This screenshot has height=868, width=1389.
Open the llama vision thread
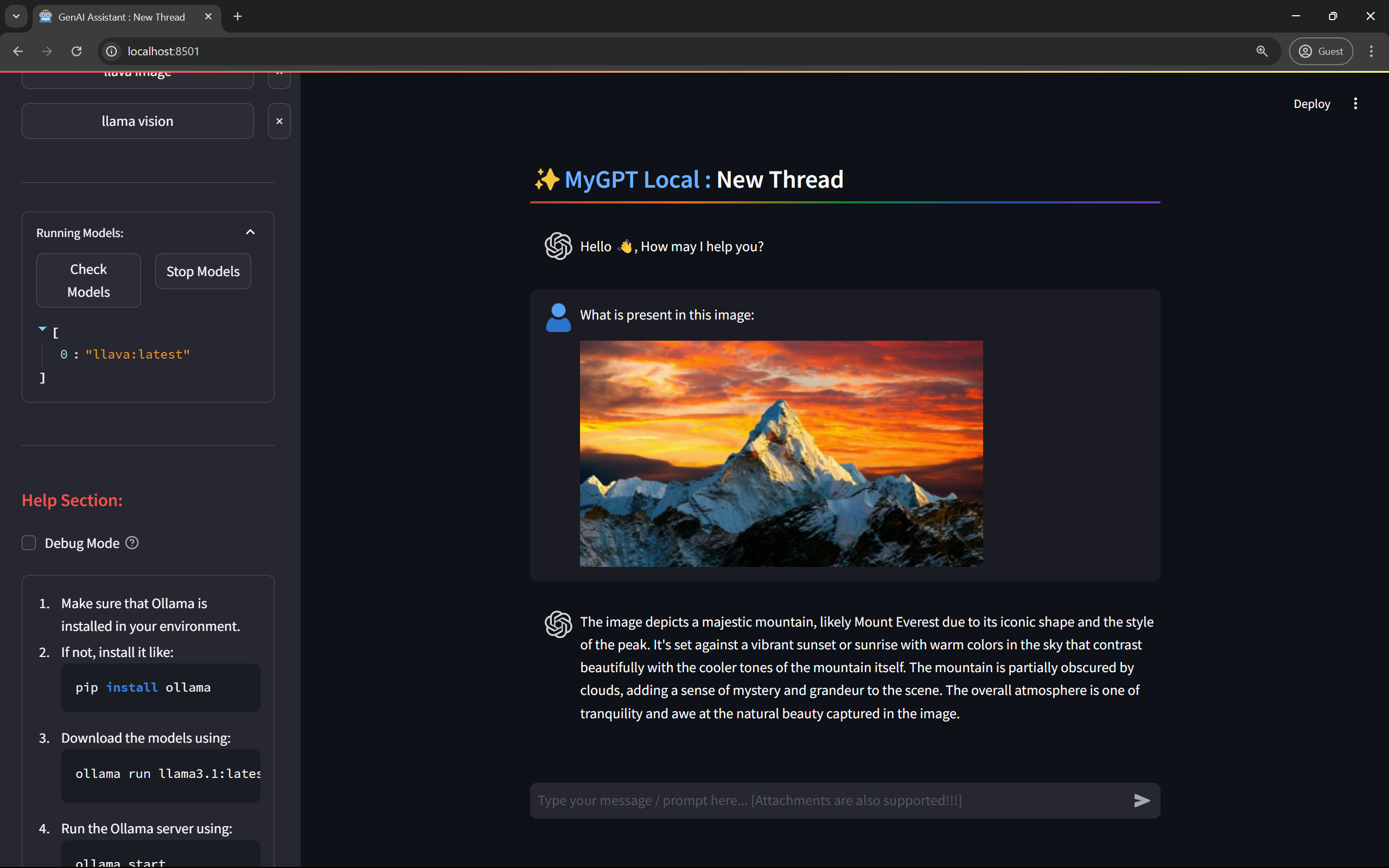pyautogui.click(x=137, y=121)
